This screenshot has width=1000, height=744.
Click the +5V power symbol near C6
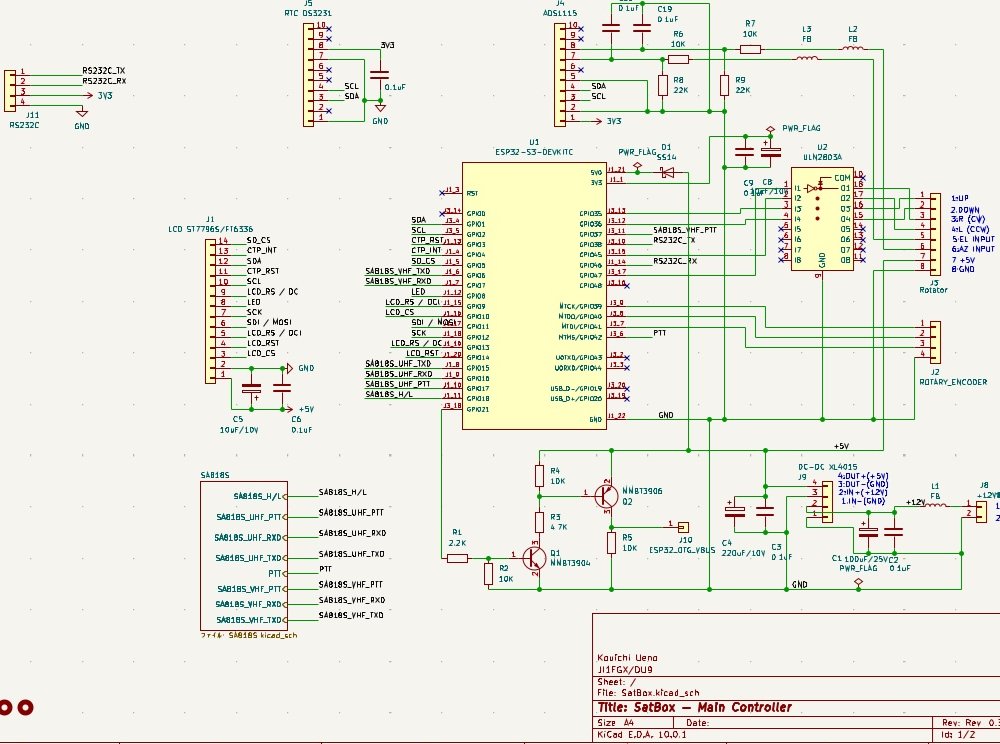click(x=290, y=409)
